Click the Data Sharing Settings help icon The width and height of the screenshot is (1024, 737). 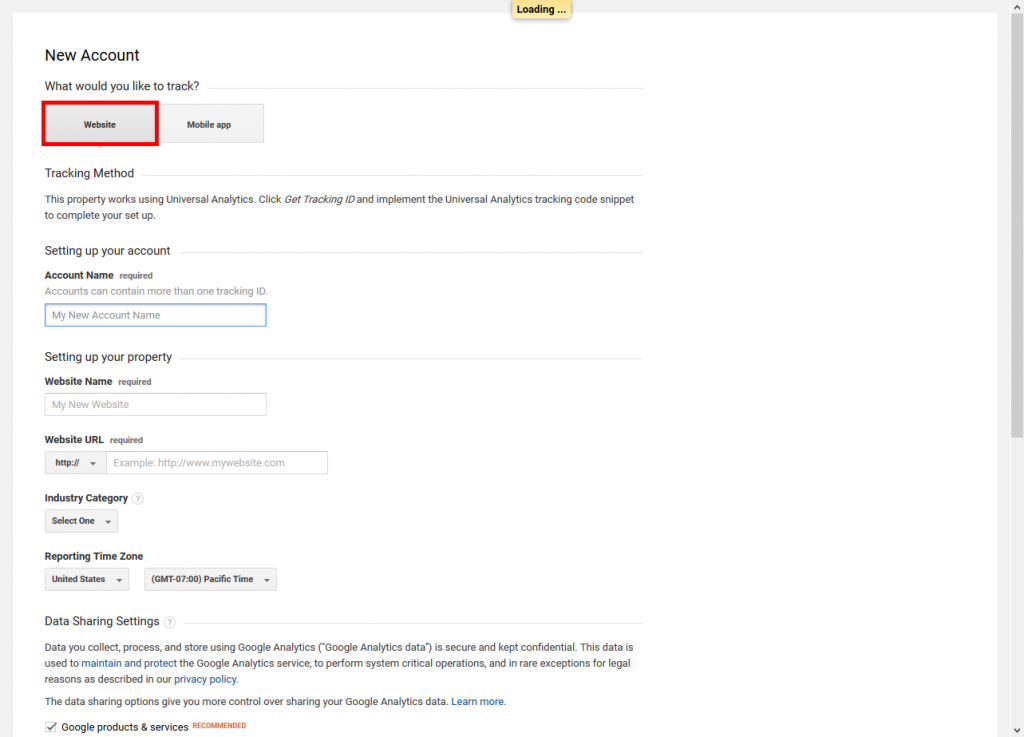click(169, 622)
